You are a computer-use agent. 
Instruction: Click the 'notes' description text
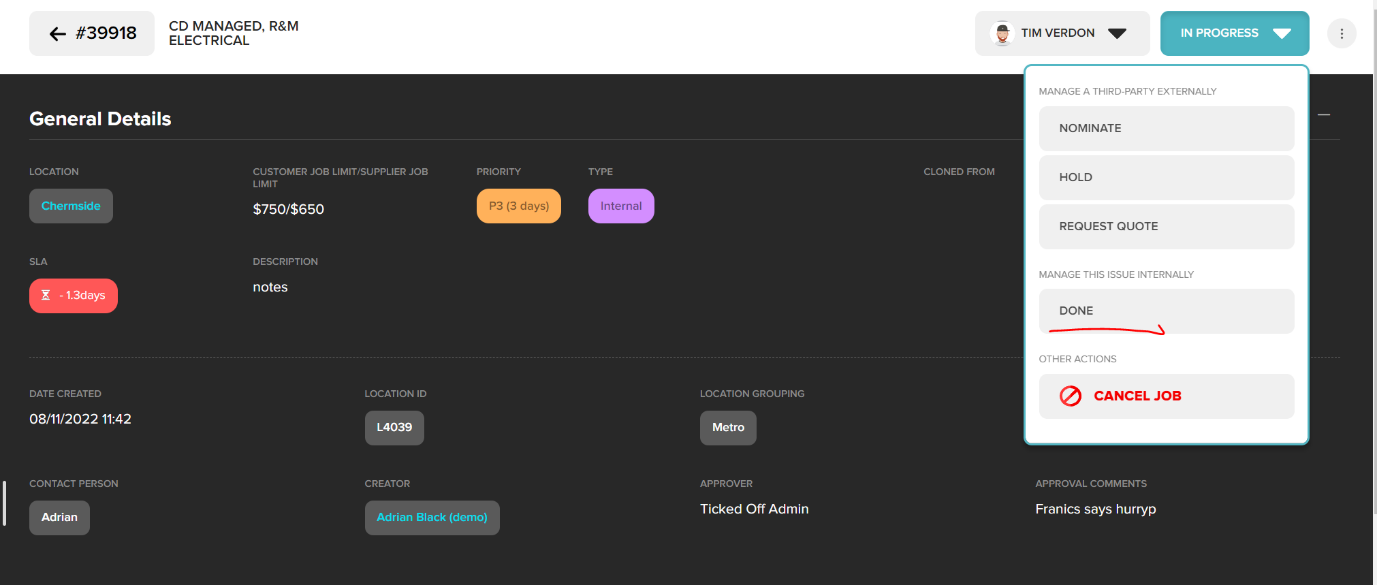(270, 287)
